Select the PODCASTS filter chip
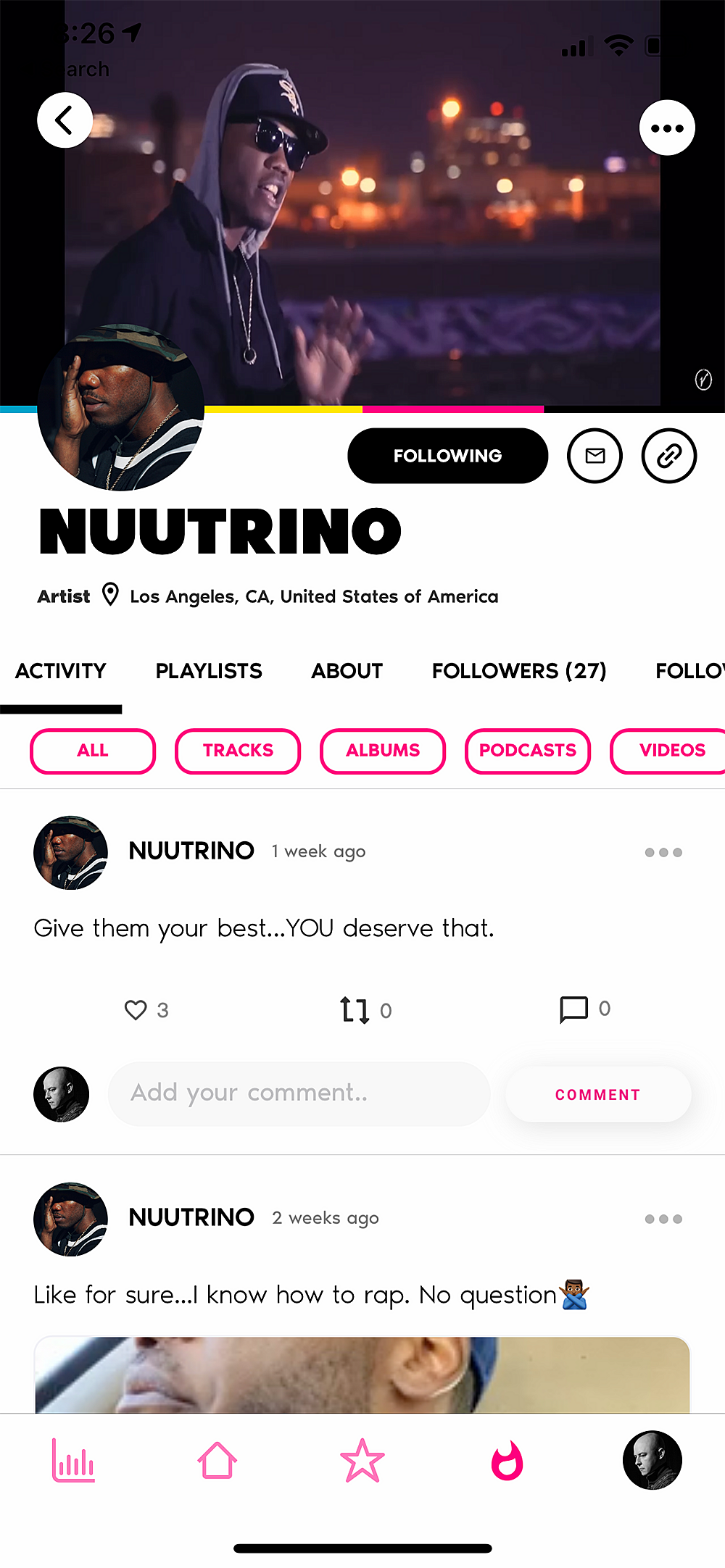Screen dimensions: 725x1568 click(528, 751)
